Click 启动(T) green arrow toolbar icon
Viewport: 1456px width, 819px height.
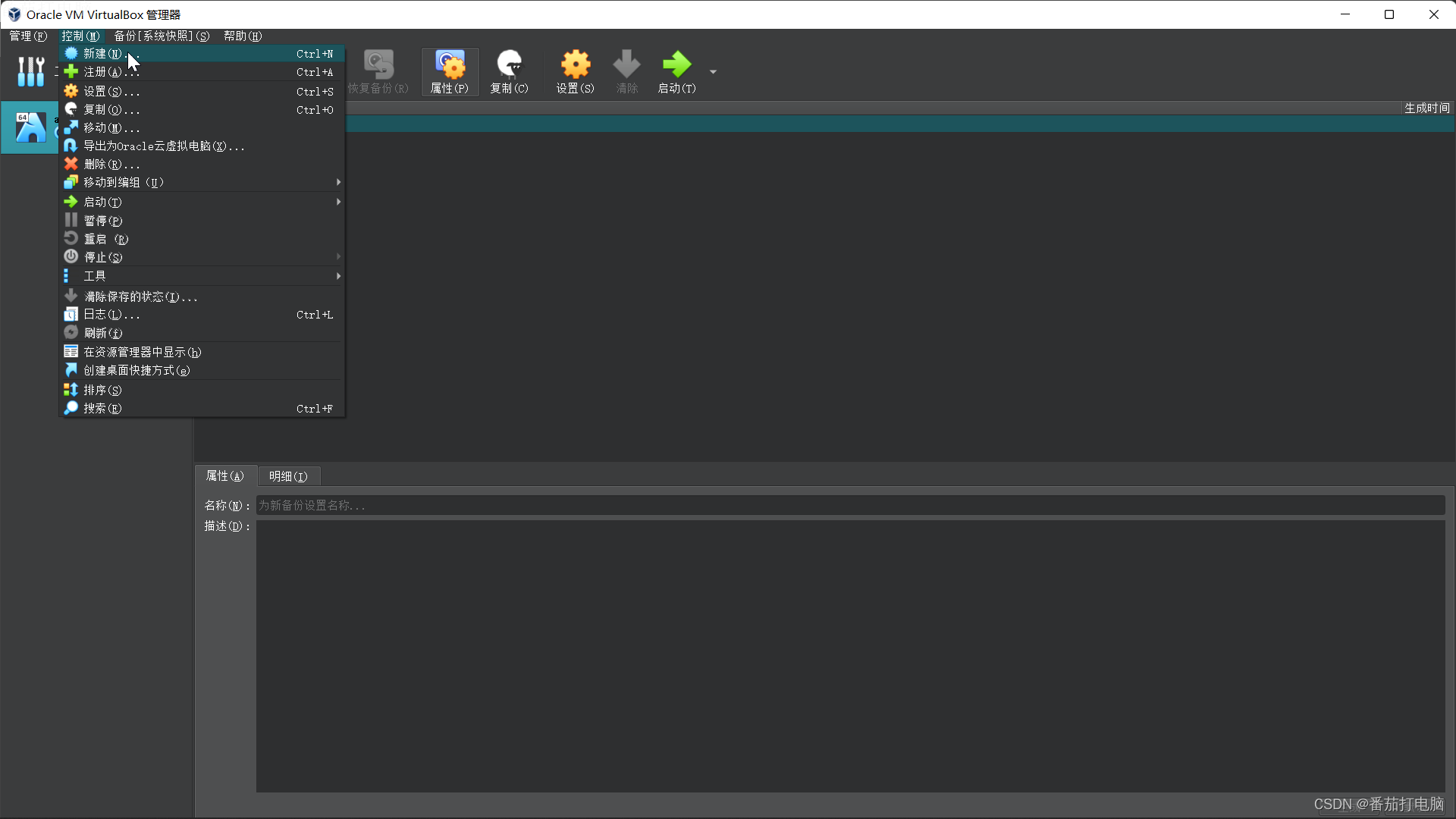click(676, 72)
